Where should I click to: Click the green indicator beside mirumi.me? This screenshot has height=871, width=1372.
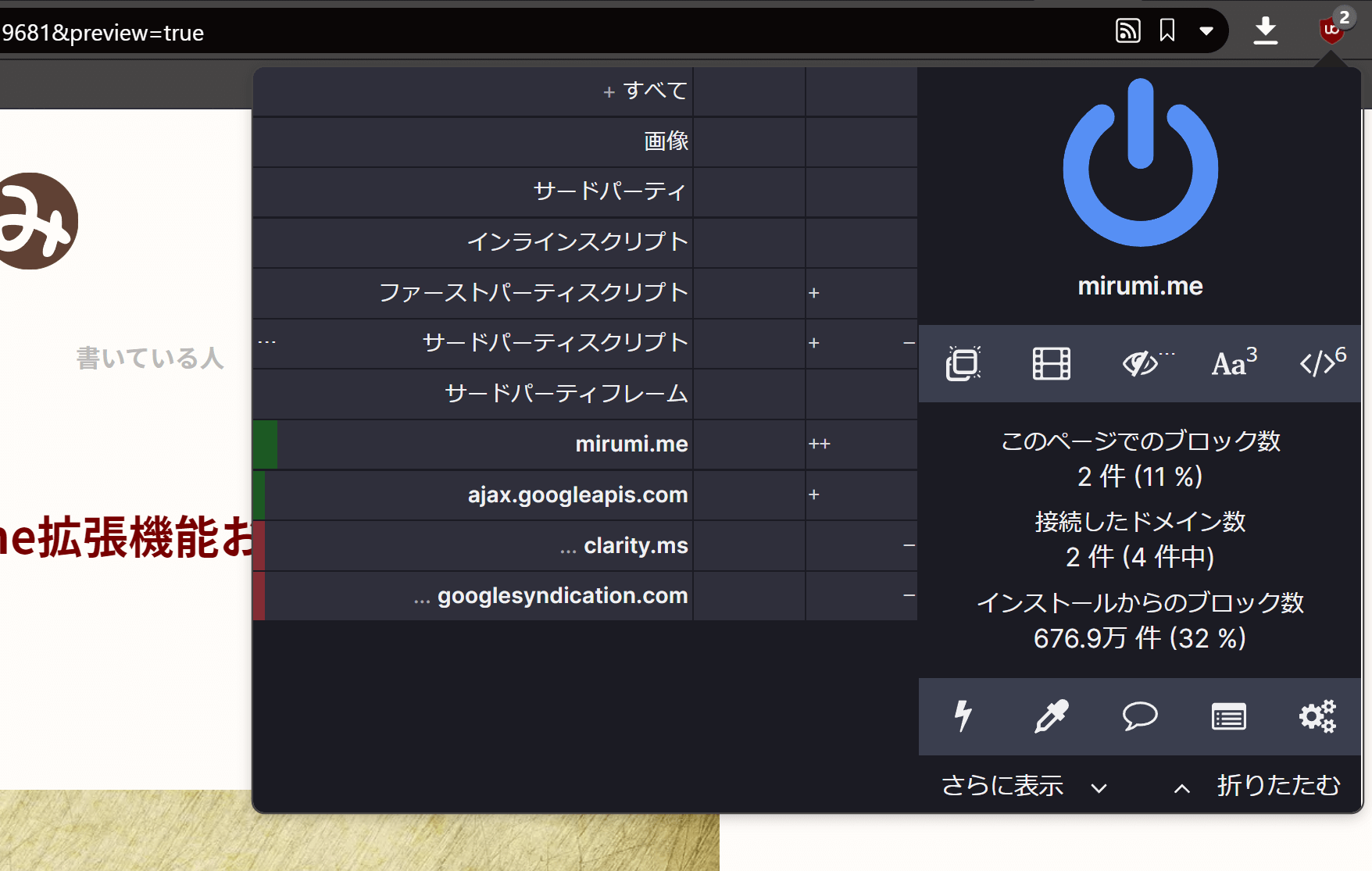(x=265, y=444)
